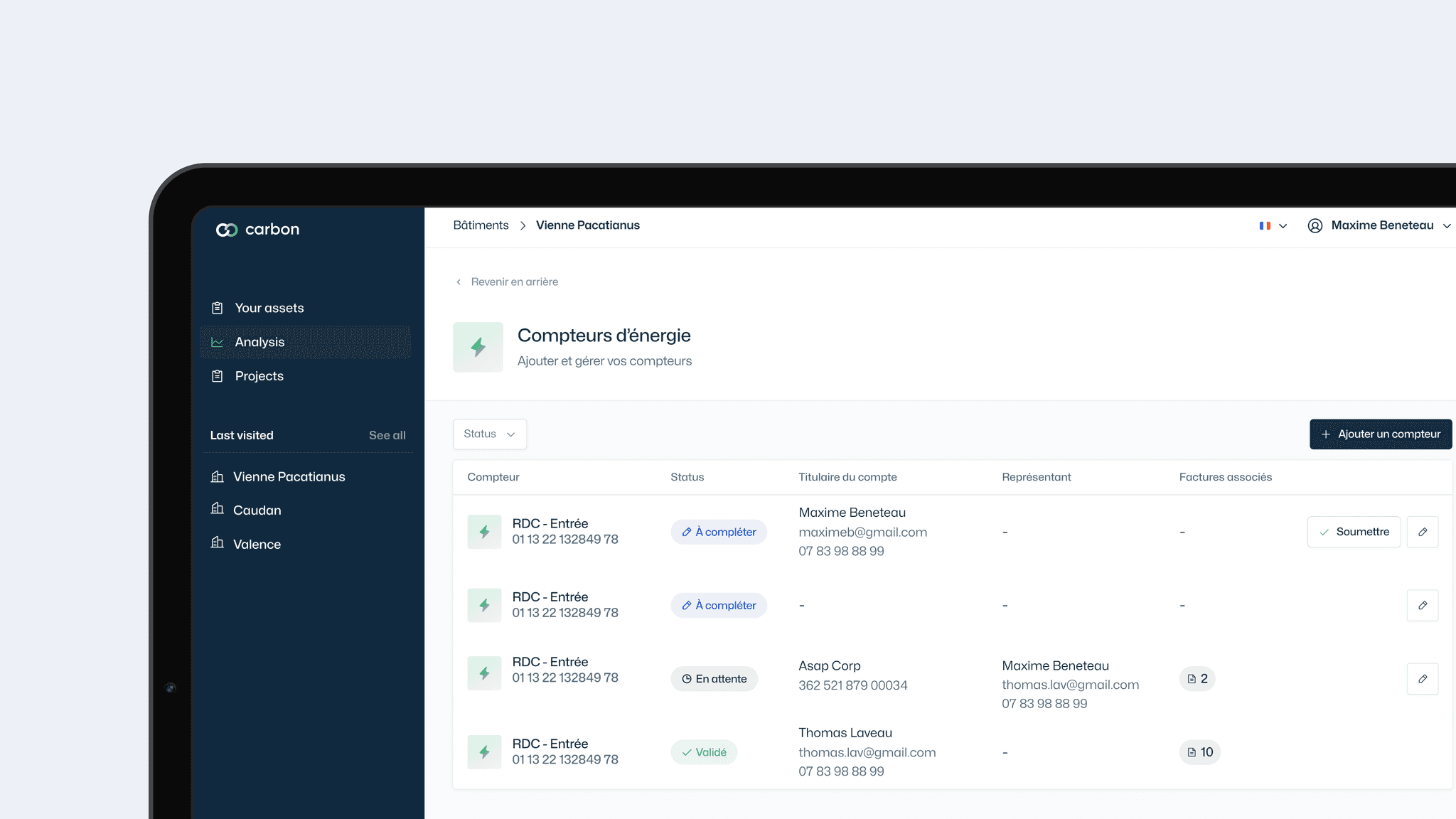Click the carbon logo icon
Viewport: 1456px width, 819px height.
226,230
